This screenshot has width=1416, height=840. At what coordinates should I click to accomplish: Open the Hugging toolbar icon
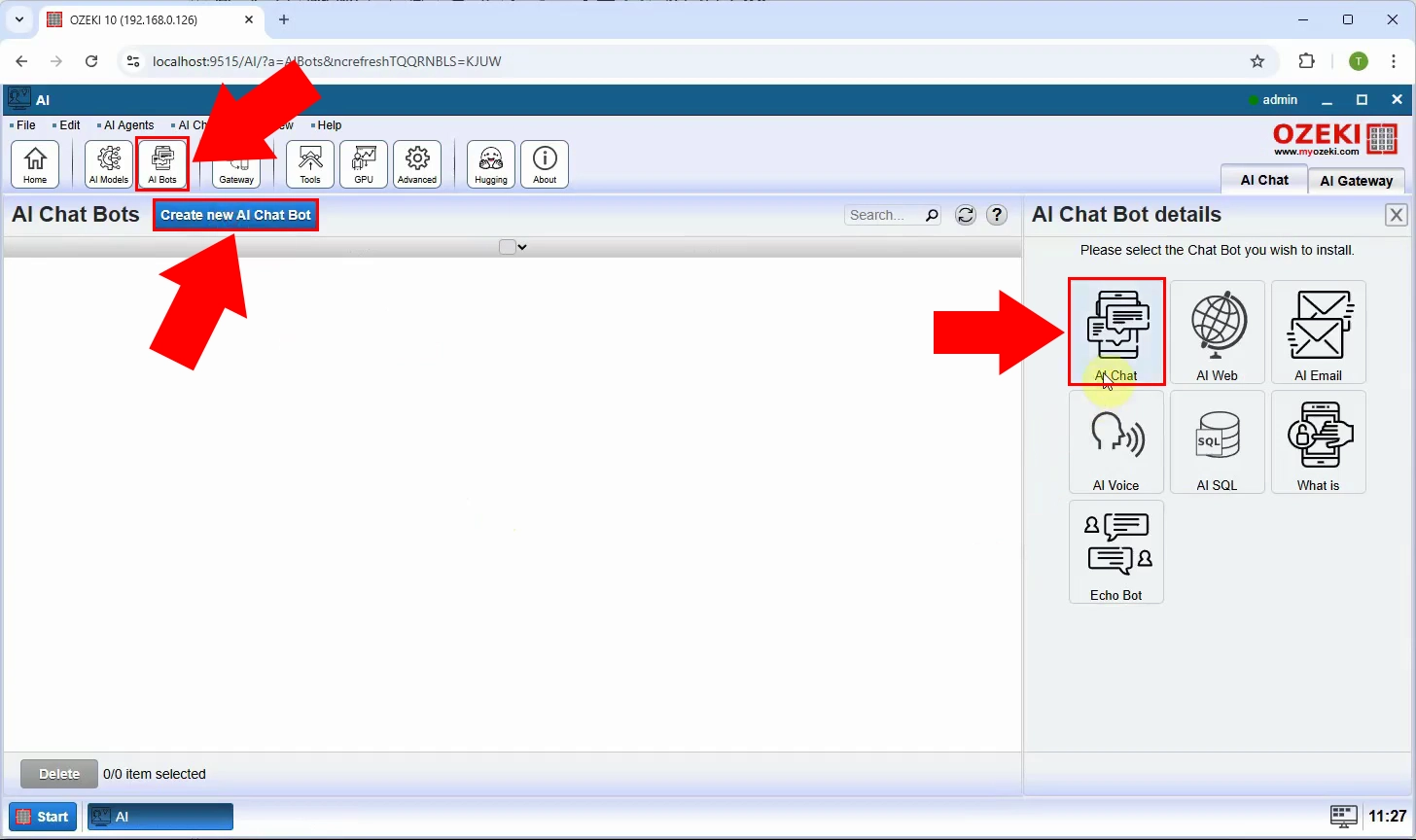491,163
